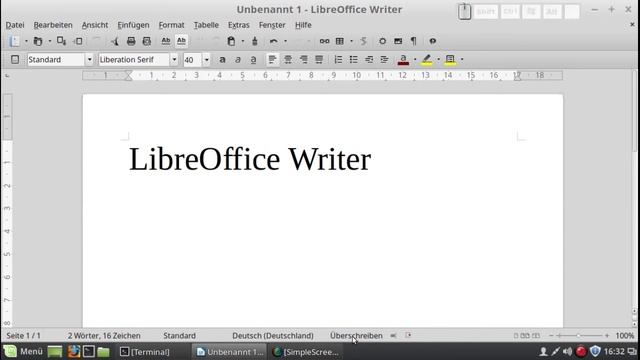Open the Mint Menü button
Viewport: 640px width, 360px height.
point(23,351)
